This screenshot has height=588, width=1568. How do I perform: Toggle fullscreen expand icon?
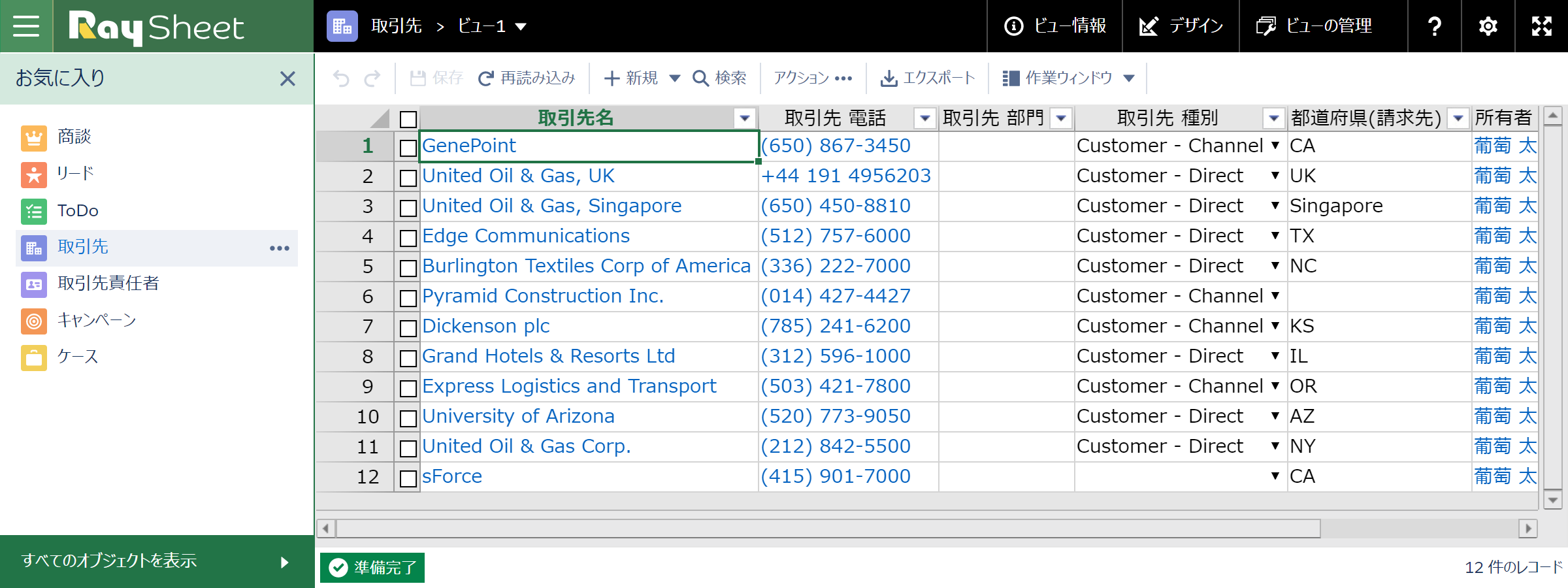point(1542,26)
